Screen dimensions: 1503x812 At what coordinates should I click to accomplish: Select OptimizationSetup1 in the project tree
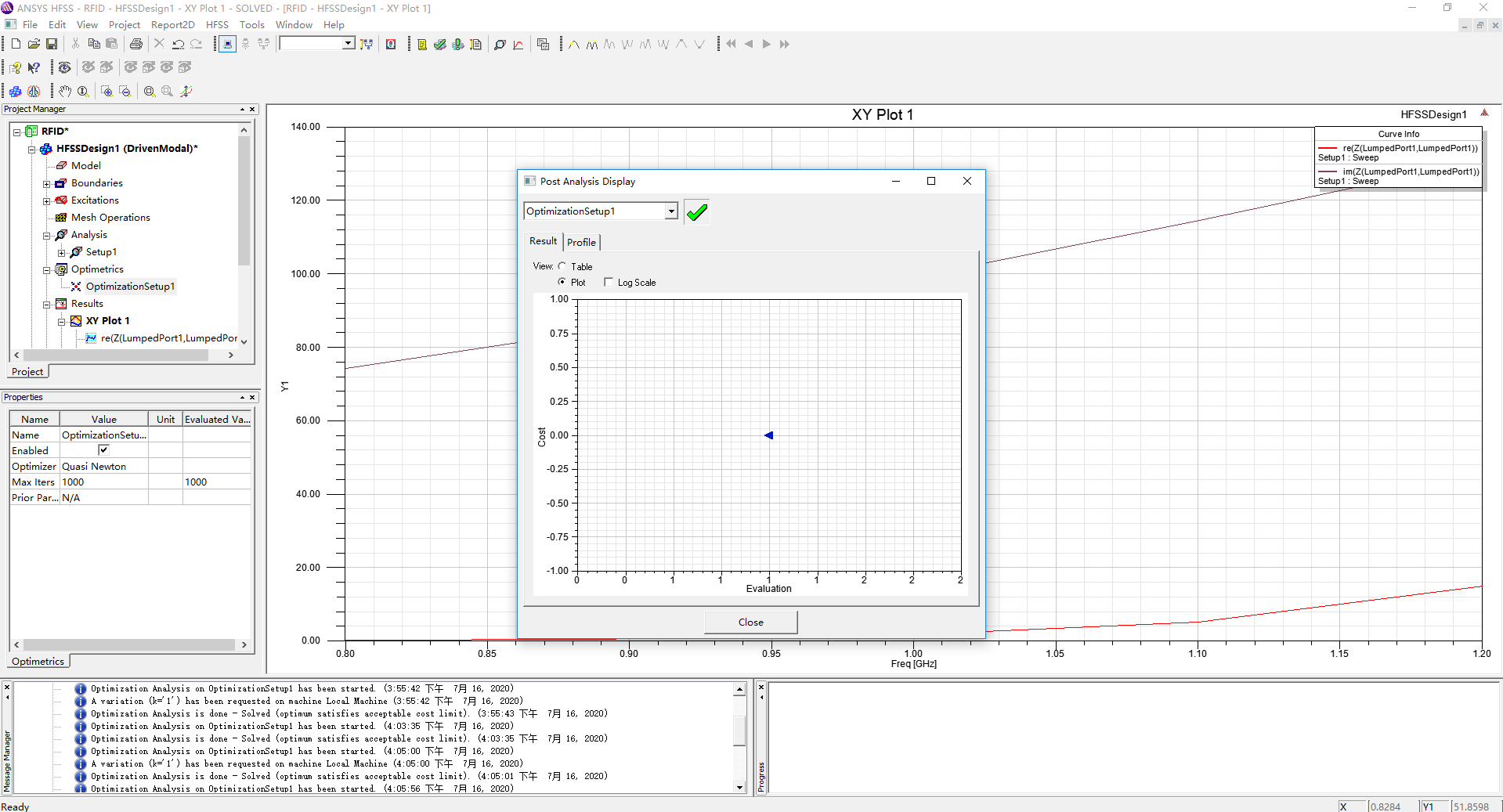point(130,287)
